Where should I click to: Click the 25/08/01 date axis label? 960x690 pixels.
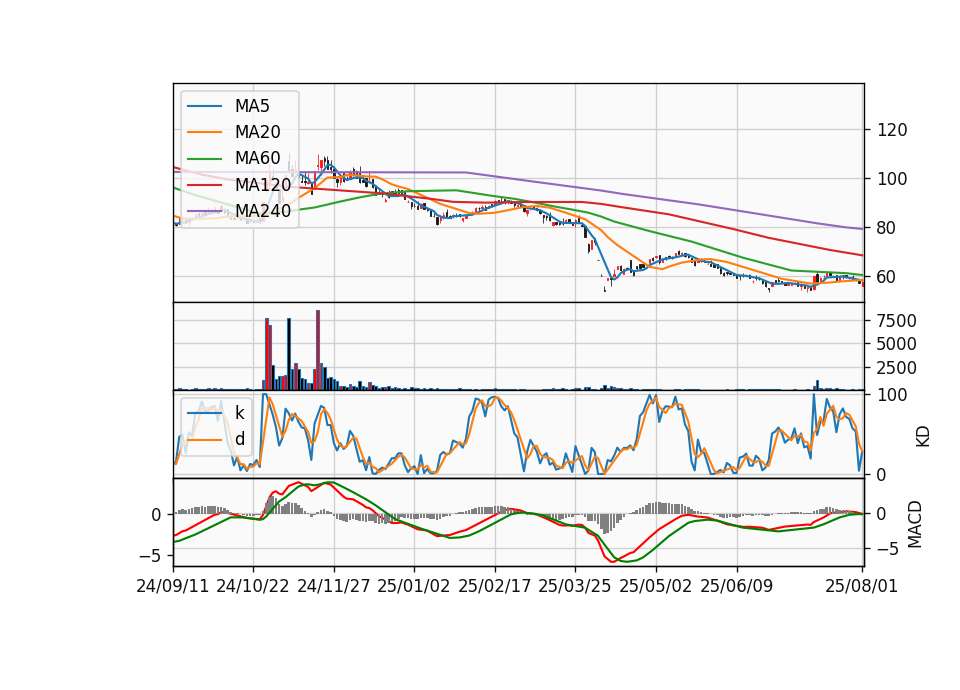coord(862,586)
